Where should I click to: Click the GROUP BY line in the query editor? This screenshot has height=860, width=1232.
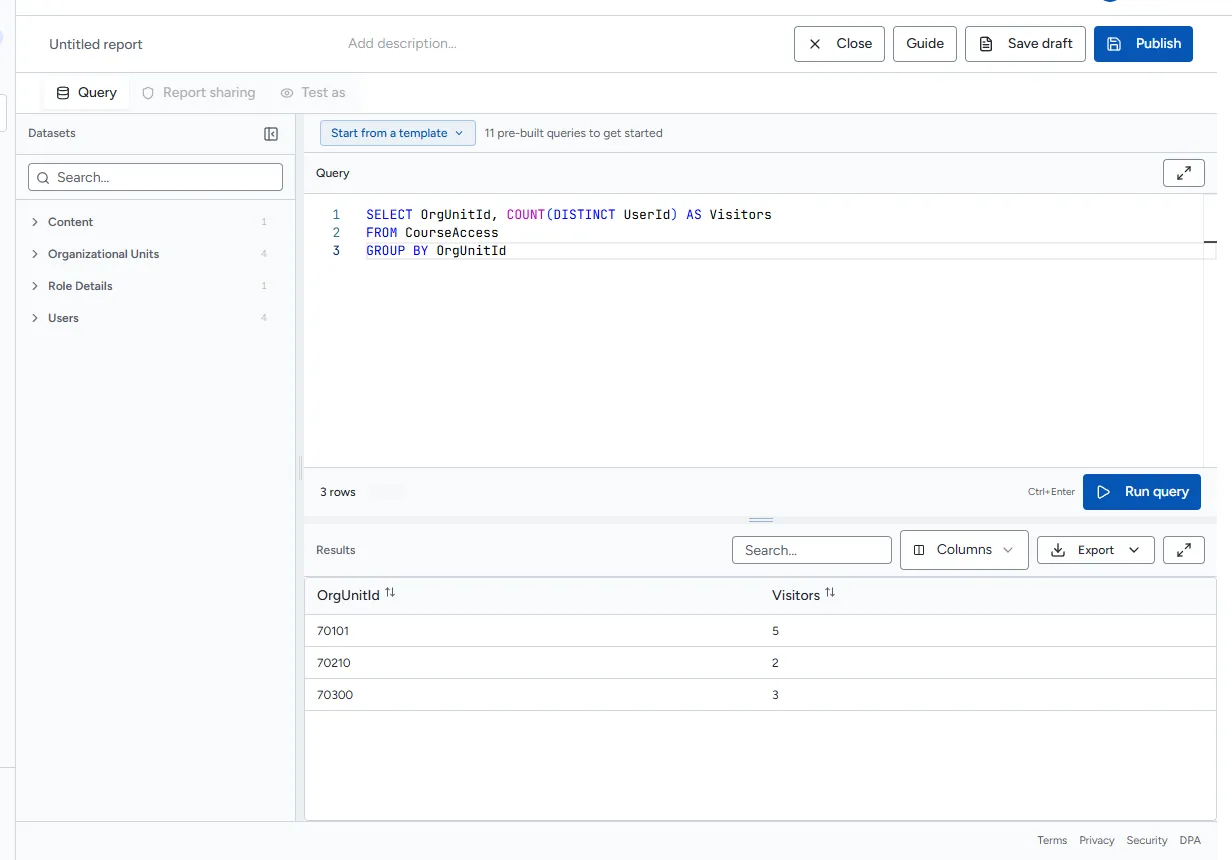(436, 251)
